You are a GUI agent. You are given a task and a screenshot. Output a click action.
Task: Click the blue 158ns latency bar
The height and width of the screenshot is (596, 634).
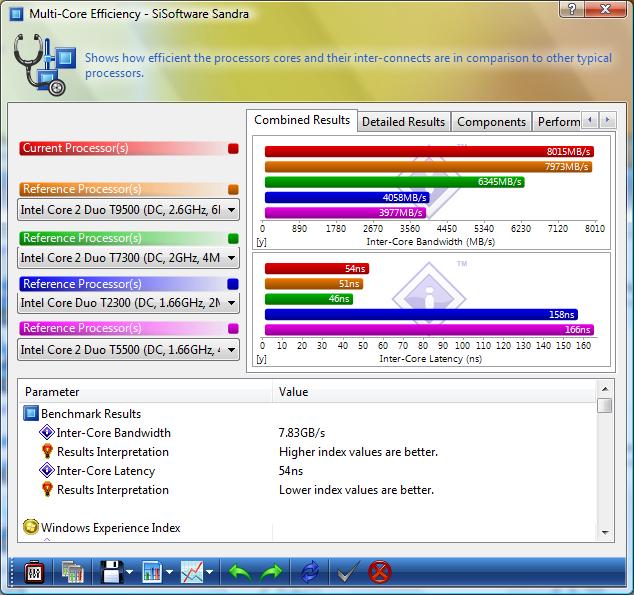[421, 314]
